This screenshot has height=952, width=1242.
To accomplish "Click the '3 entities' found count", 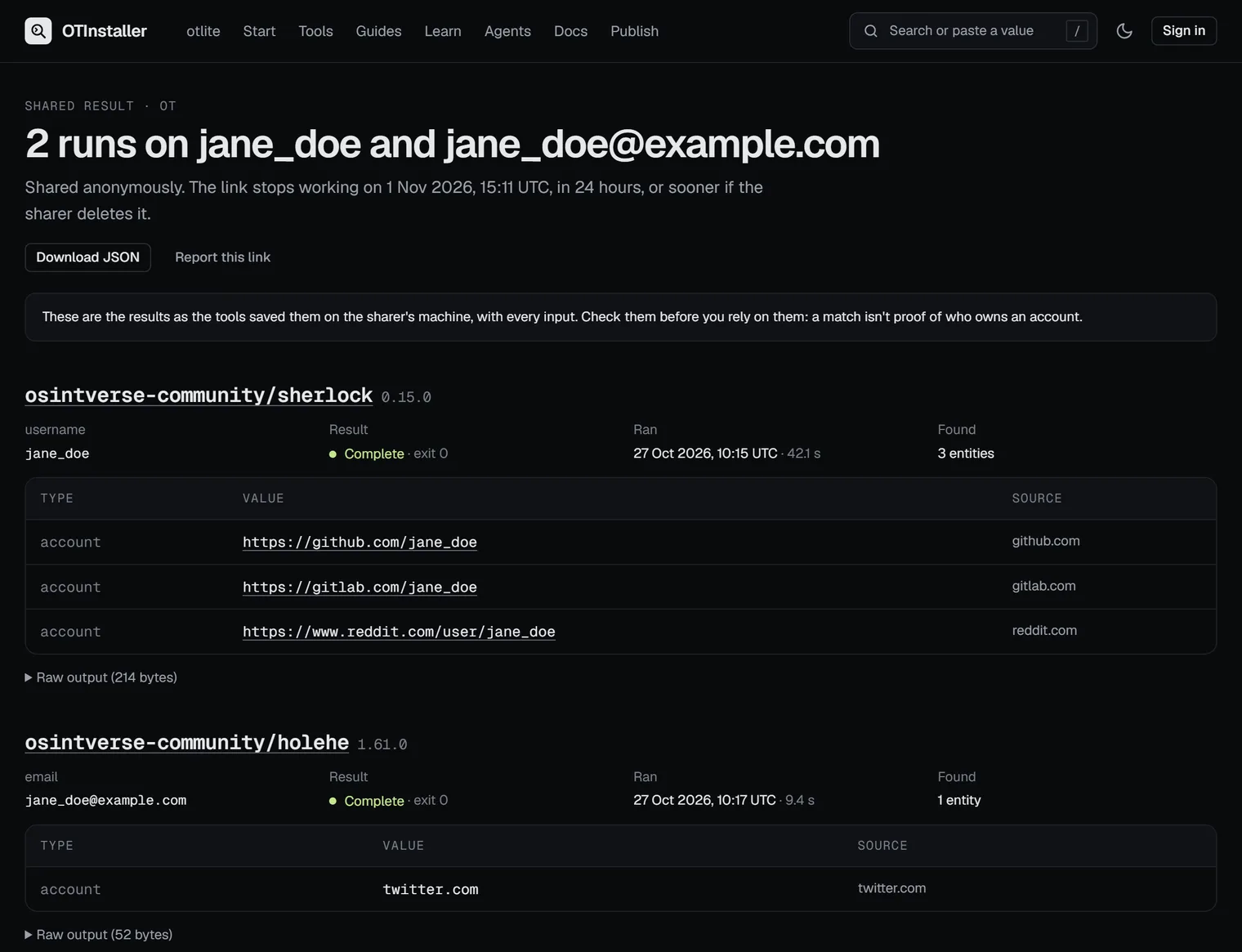I will pos(966,454).
